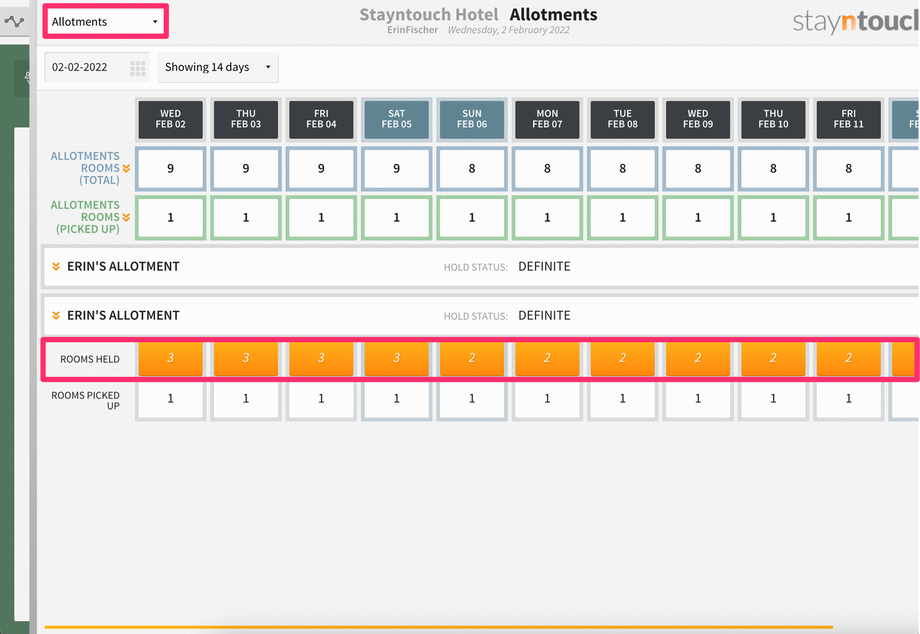
Task: Click picked up allotment cell for FEB 02
Action: point(171,218)
